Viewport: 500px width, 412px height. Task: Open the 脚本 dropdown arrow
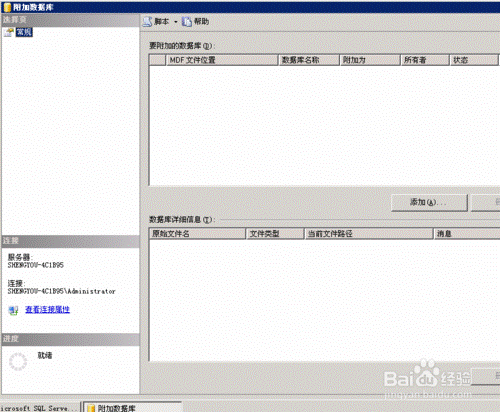(x=176, y=22)
